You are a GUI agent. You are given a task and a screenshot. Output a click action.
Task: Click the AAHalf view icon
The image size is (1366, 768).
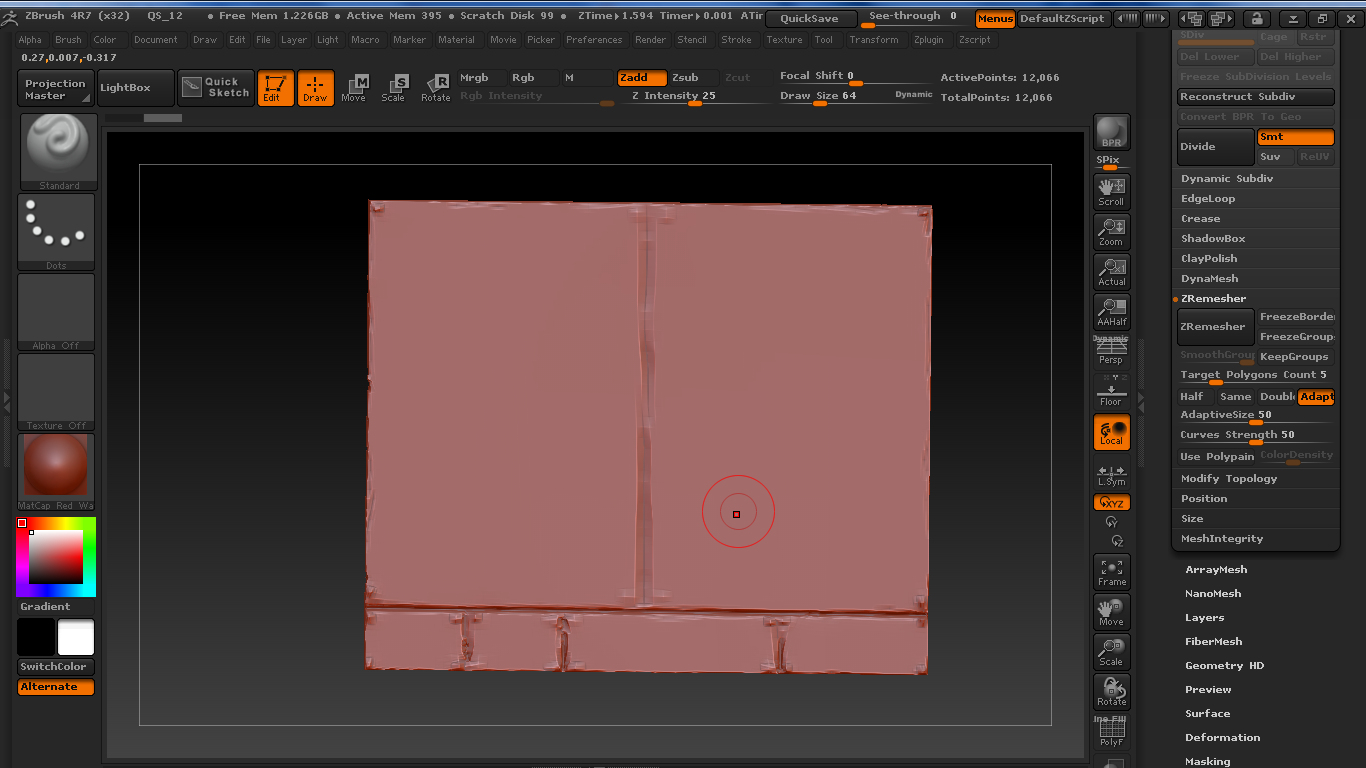click(x=1111, y=311)
